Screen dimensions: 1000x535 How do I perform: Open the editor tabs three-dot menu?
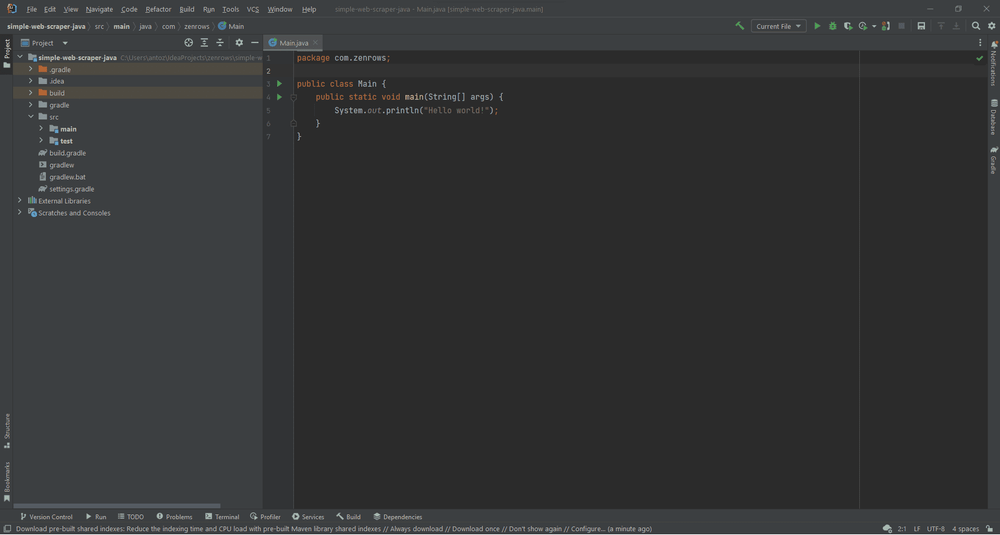(x=980, y=43)
